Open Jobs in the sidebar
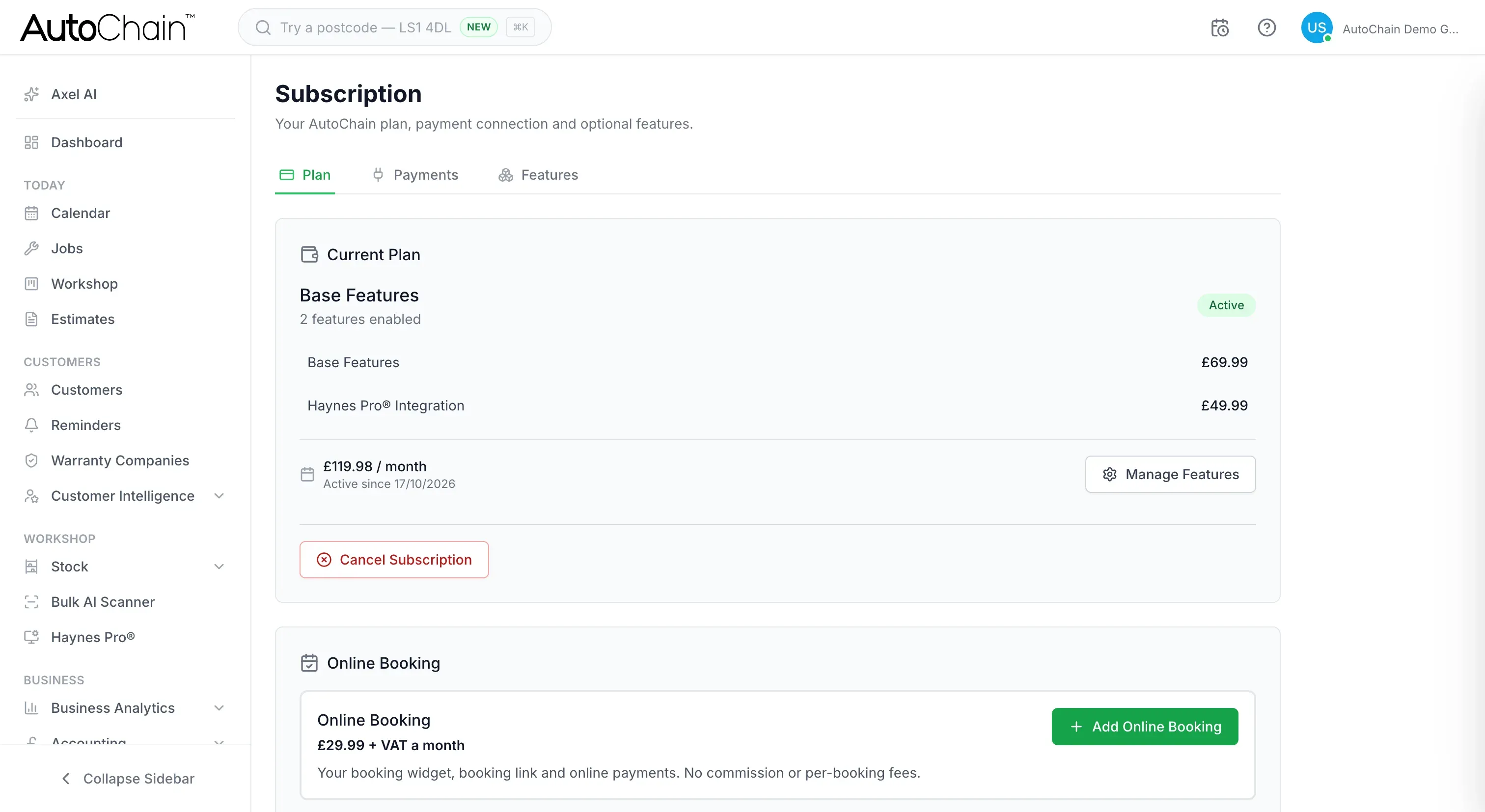Viewport: 1485px width, 812px height. click(125, 248)
